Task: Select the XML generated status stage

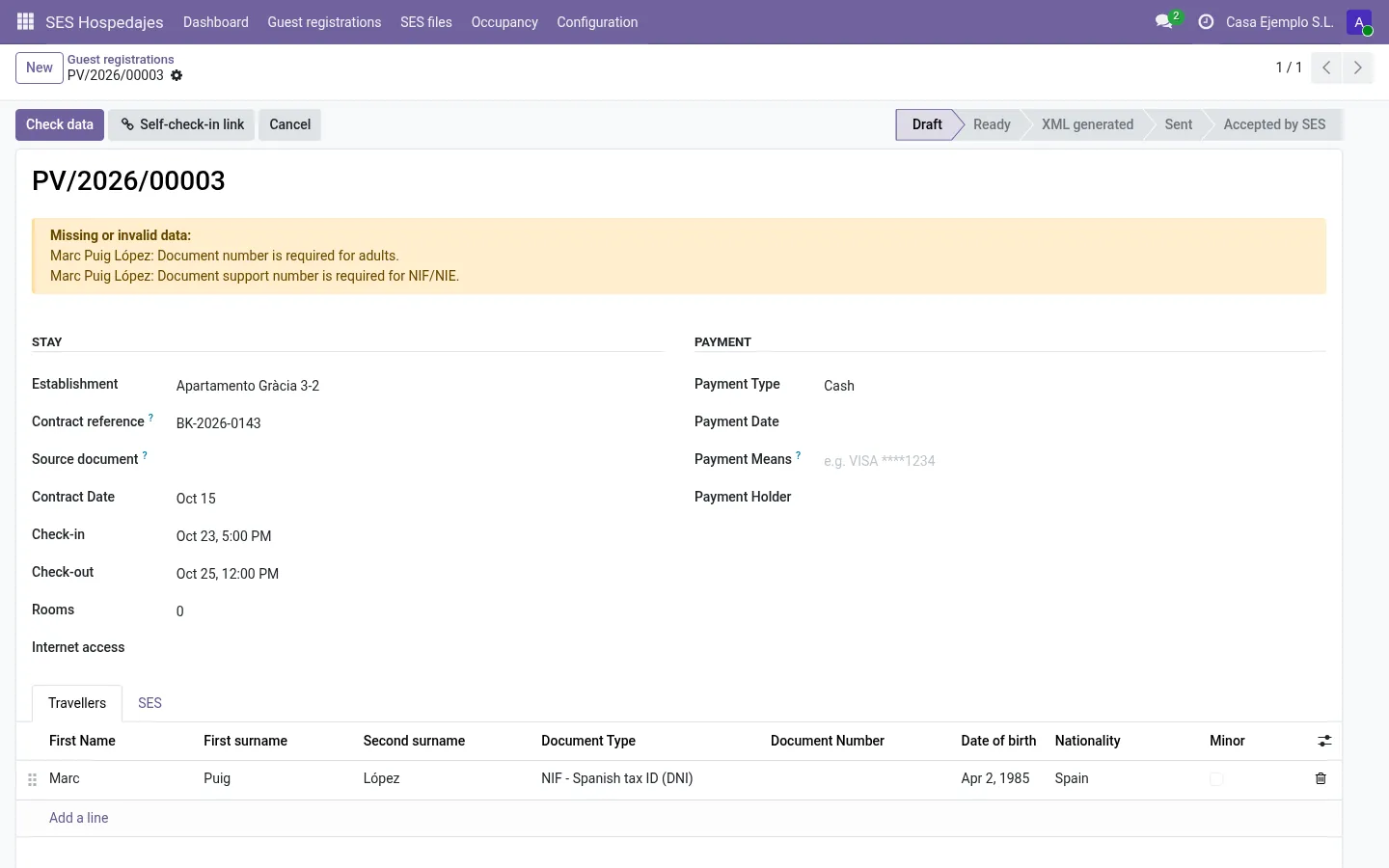Action: 1087,124
